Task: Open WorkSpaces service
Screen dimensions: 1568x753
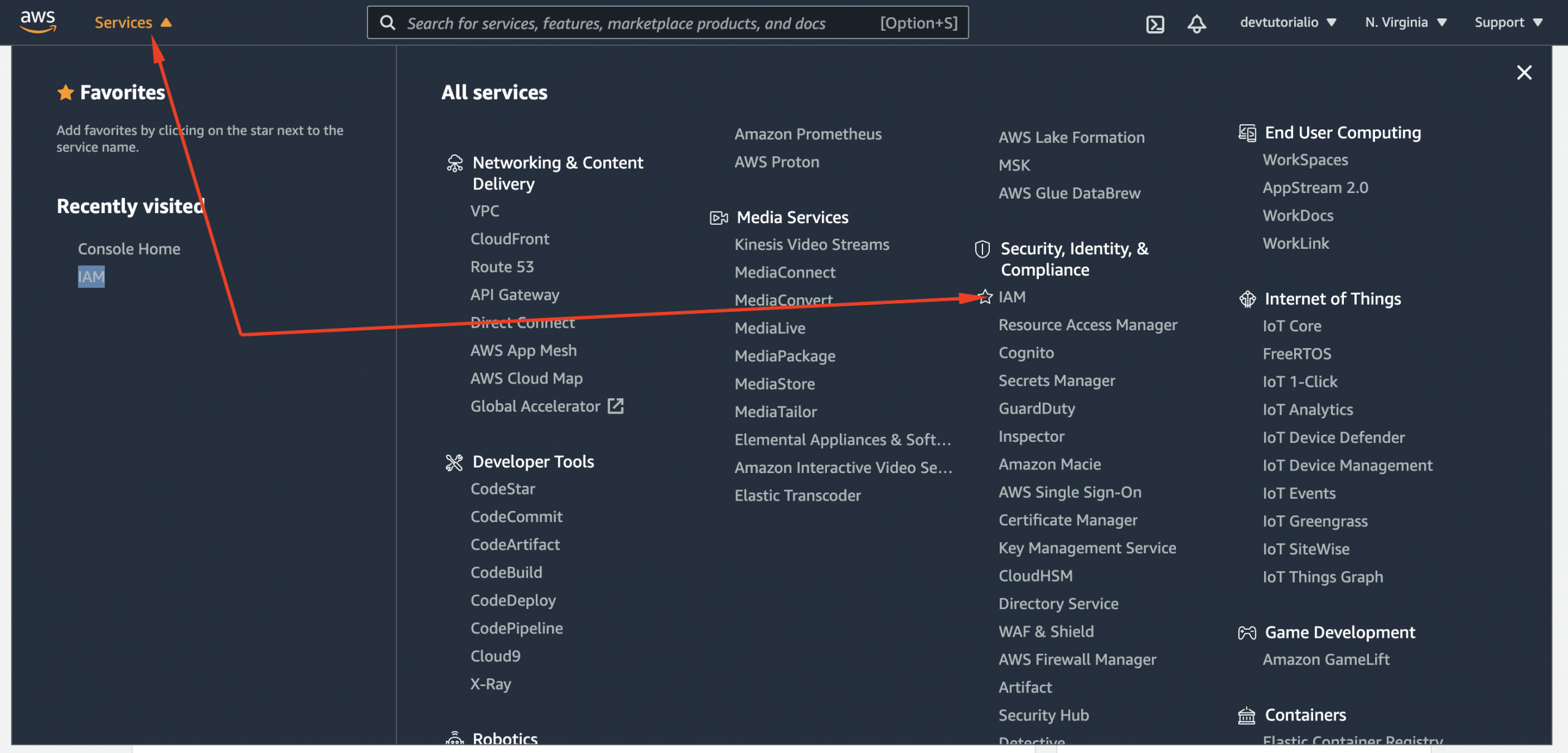Action: click(x=1305, y=160)
